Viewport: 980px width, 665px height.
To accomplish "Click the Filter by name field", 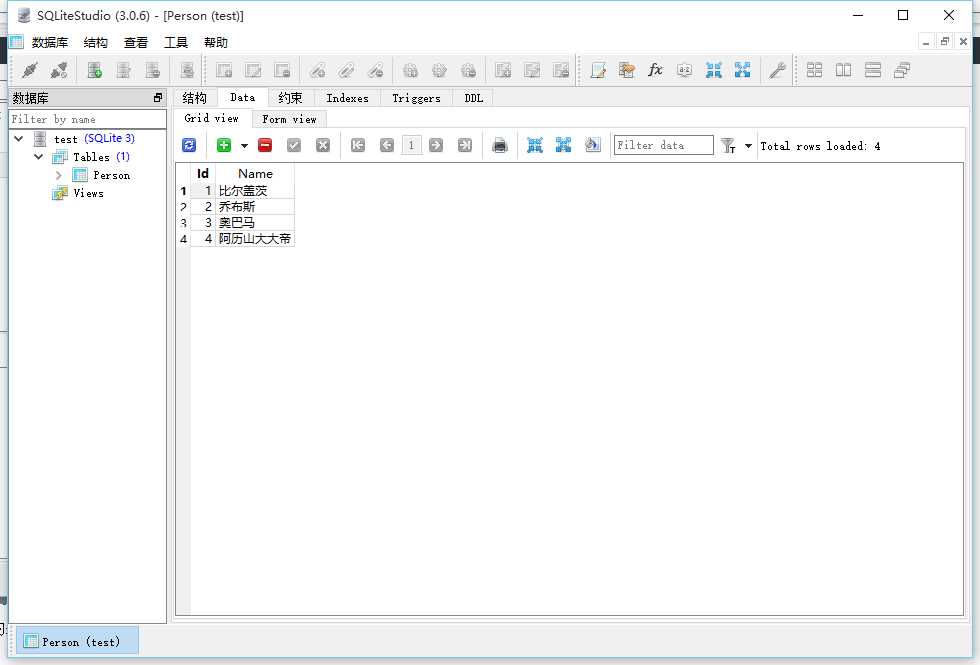I will [88, 119].
